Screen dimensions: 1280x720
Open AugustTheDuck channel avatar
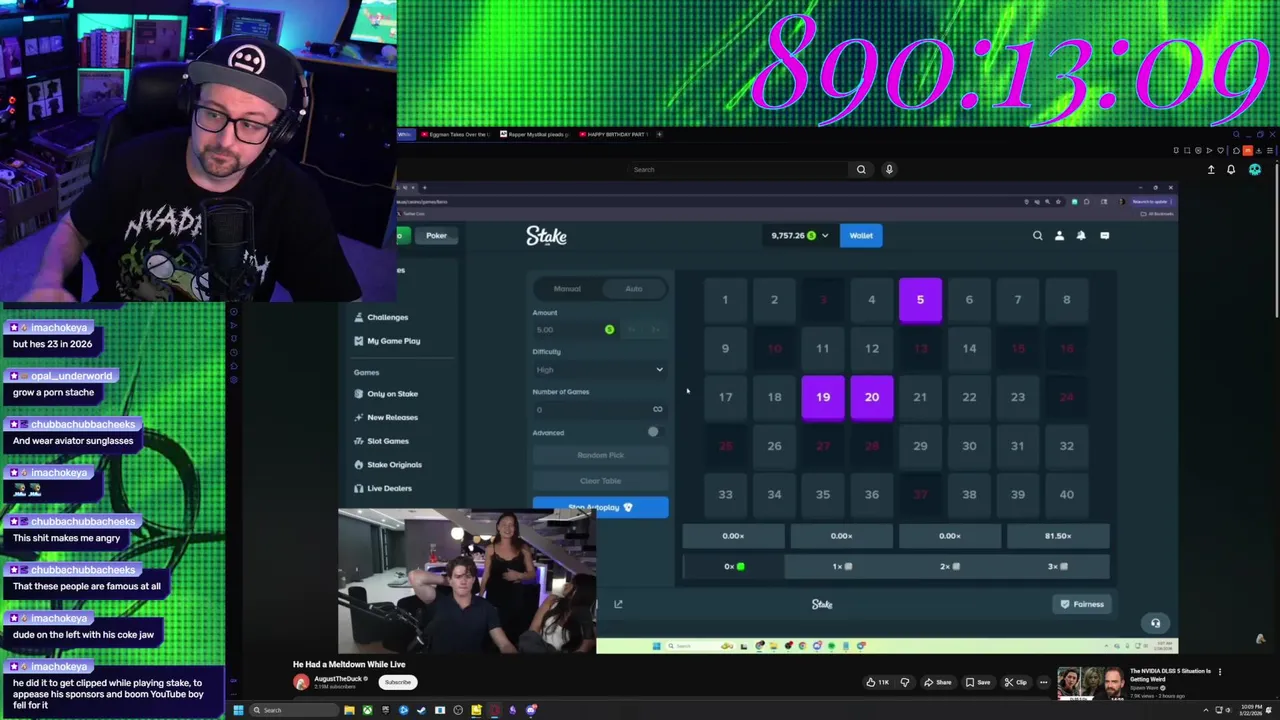301,682
